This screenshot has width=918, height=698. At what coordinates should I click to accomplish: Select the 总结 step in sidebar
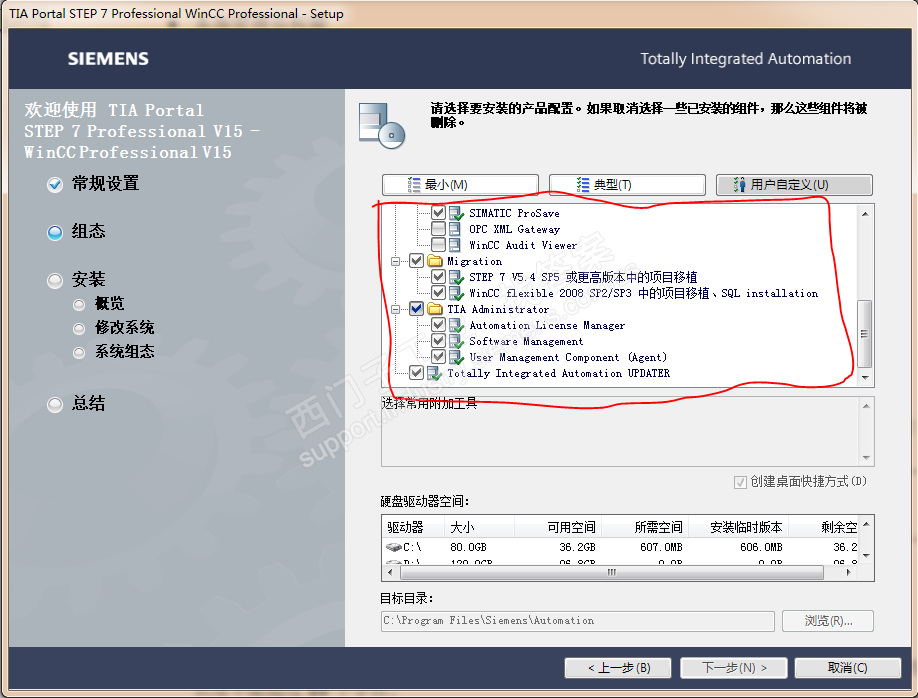(x=88, y=404)
